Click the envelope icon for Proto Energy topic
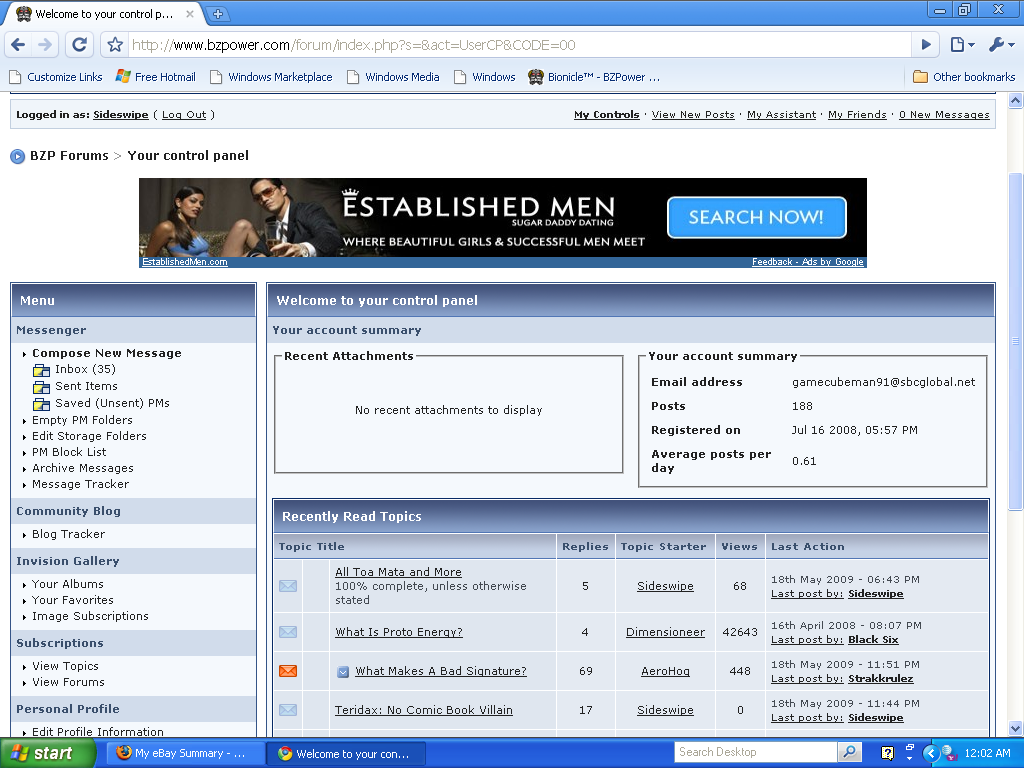This screenshot has height=768, width=1024. 288,632
